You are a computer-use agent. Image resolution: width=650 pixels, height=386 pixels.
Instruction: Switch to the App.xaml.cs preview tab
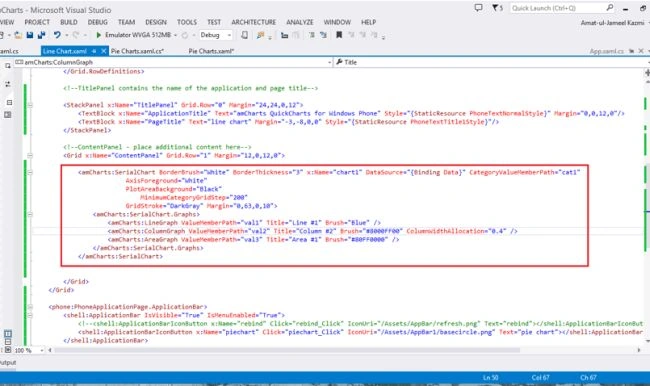point(607,51)
